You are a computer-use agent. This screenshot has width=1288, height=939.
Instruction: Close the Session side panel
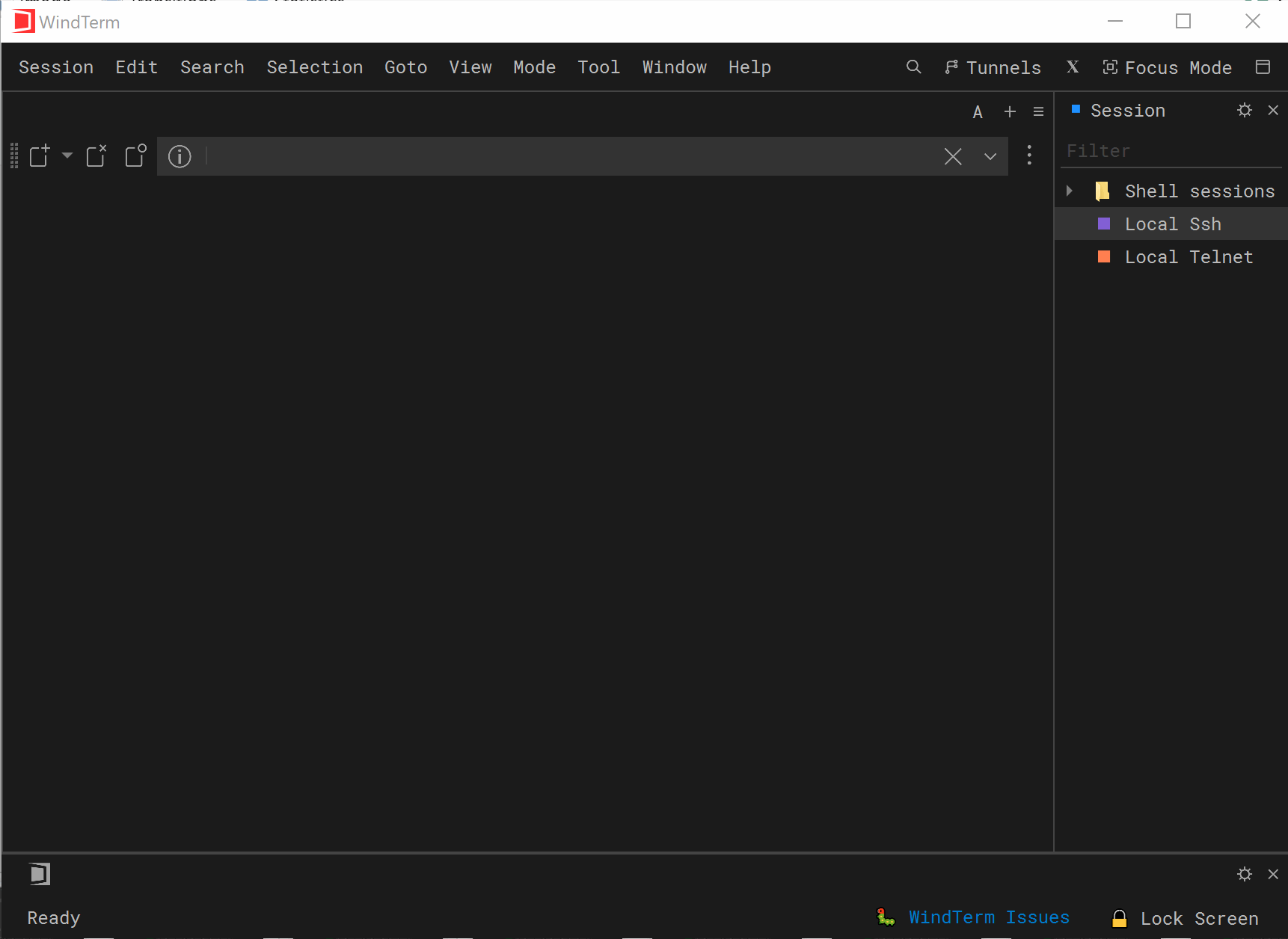coord(1273,111)
